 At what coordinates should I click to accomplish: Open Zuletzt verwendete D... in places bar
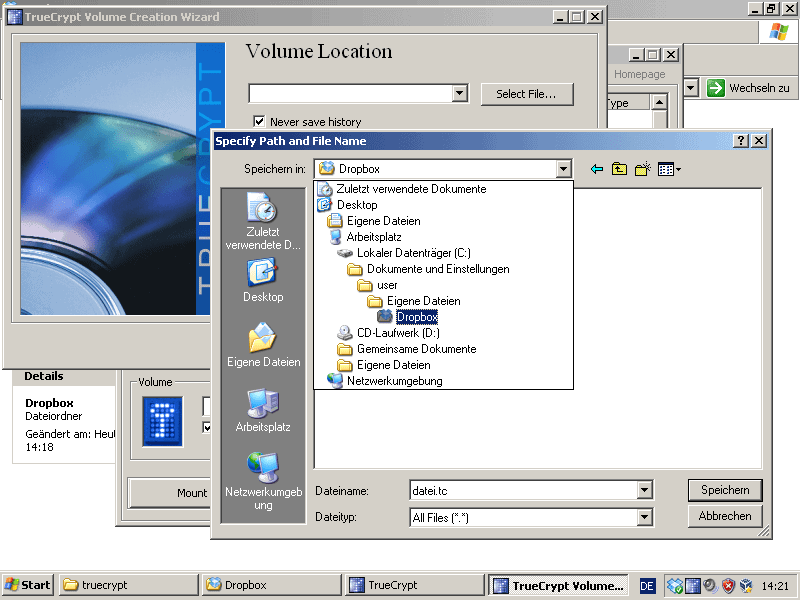263,221
